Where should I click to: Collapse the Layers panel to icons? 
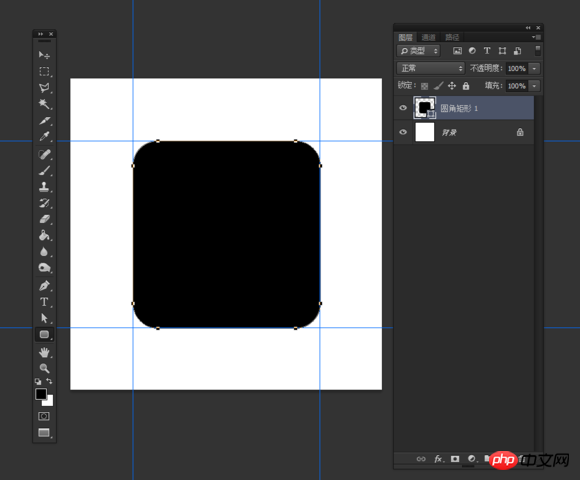(528, 28)
